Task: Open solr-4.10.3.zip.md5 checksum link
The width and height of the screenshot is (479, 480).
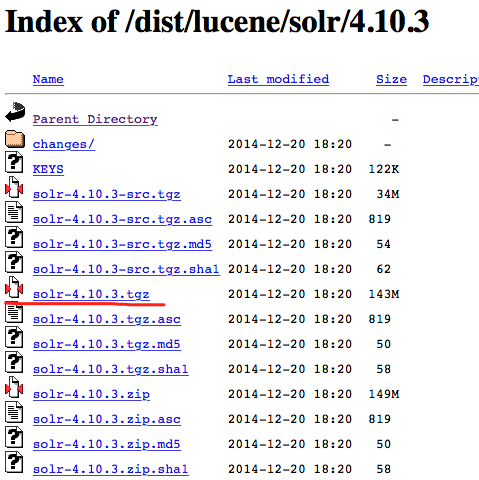Action: (107, 444)
